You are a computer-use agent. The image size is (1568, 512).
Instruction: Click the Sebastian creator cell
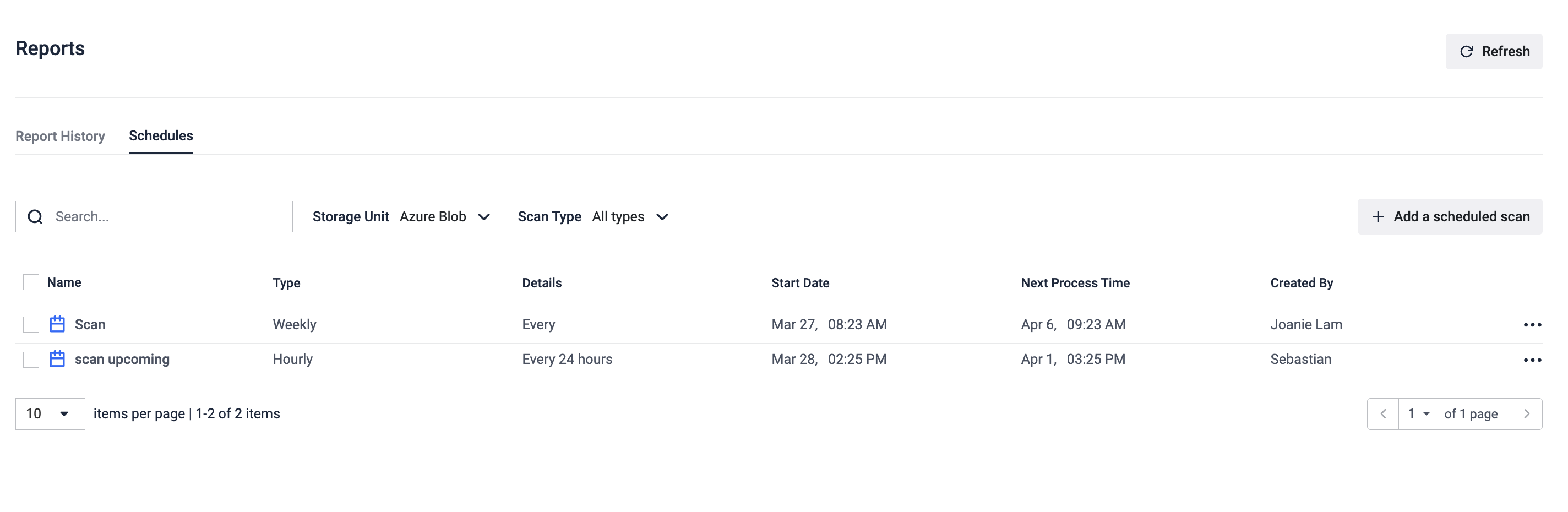tap(1301, 359)
